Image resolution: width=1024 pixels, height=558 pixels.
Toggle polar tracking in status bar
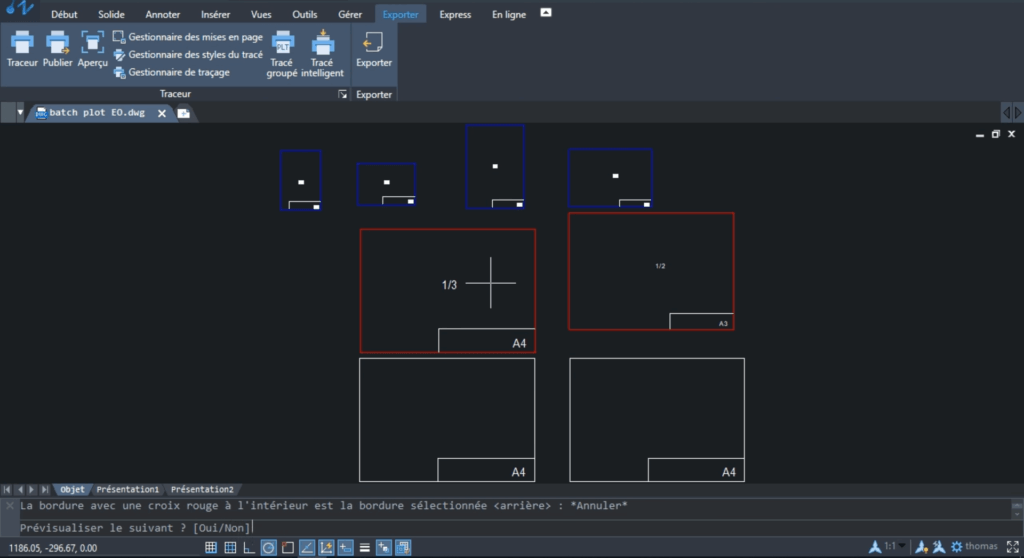pyautogui.click(x=268, y=548)
